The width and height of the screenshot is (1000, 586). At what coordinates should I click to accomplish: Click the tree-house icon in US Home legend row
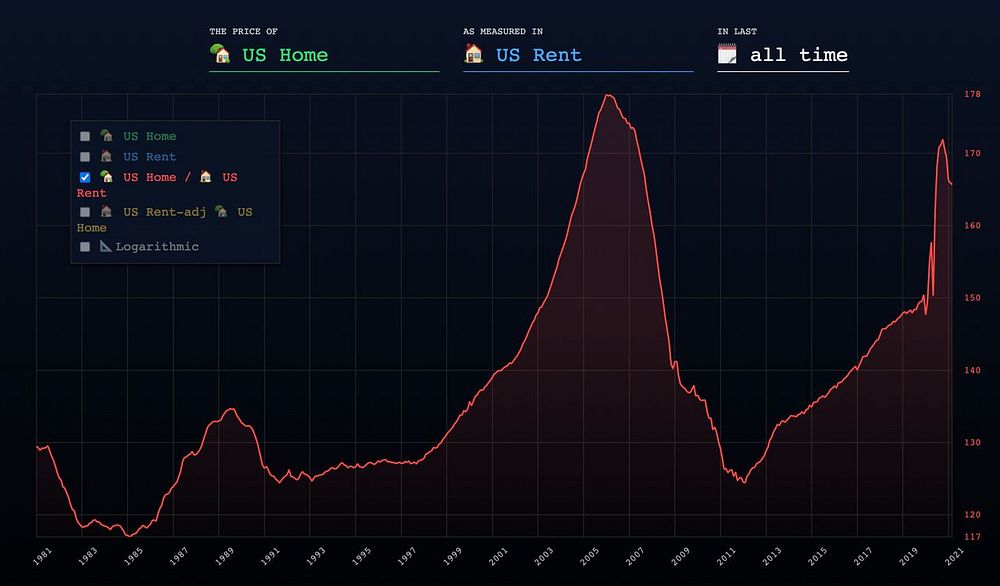coord(107,136)
